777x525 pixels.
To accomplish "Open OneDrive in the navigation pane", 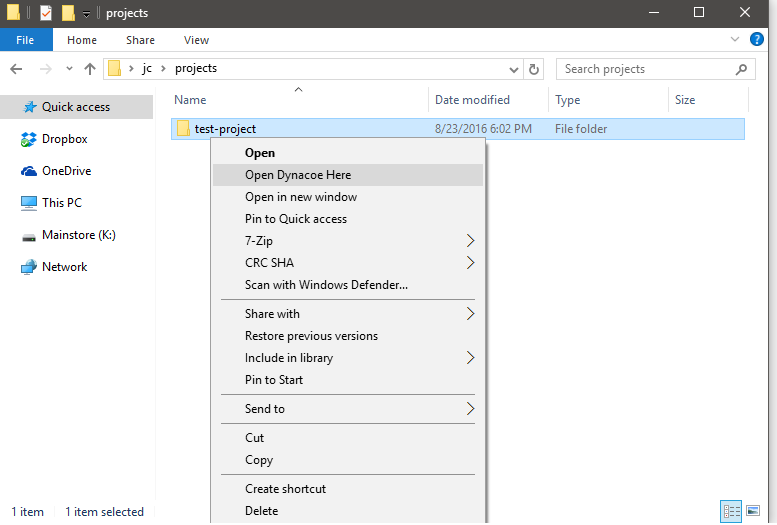I will [66, 171].
